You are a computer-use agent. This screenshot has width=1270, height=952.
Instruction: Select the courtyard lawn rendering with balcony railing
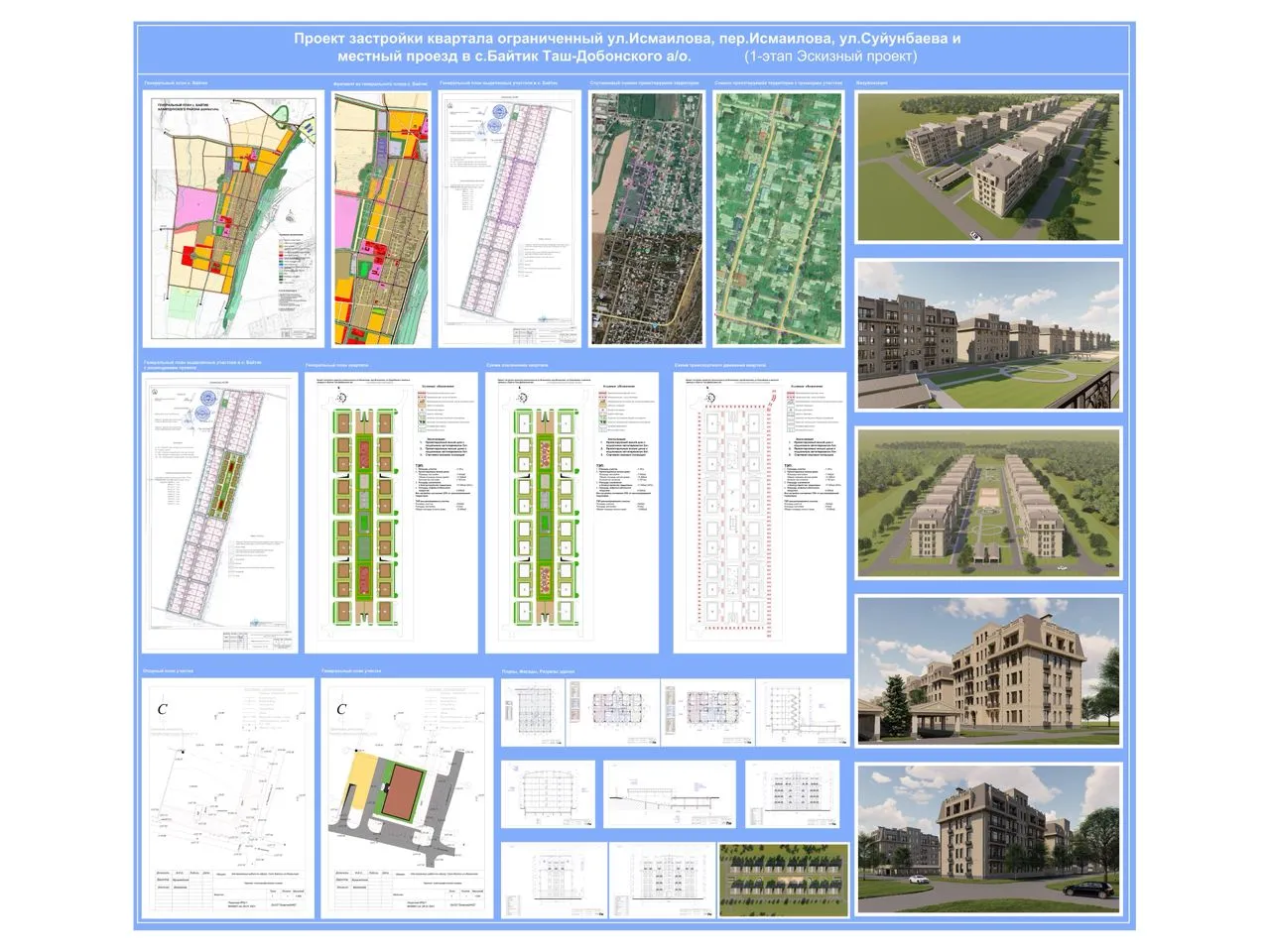click(x=988, y=335)
